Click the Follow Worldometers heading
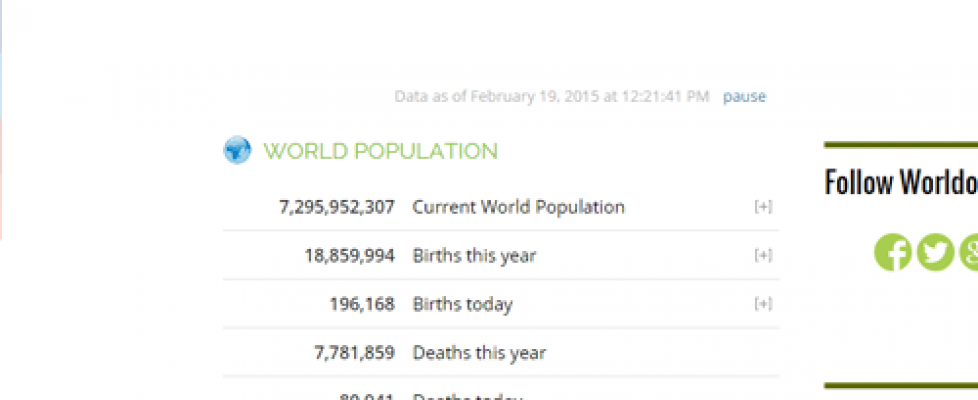Viewport: 978px width, 400px height. tap(901, 183)
